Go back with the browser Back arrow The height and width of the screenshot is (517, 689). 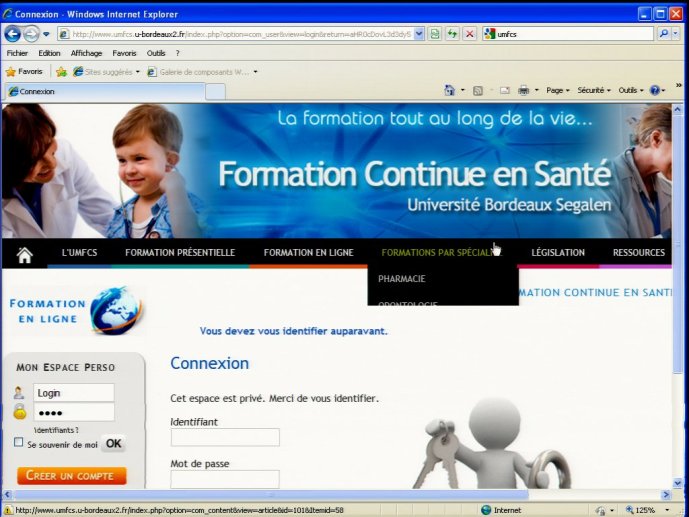(13, 34)
